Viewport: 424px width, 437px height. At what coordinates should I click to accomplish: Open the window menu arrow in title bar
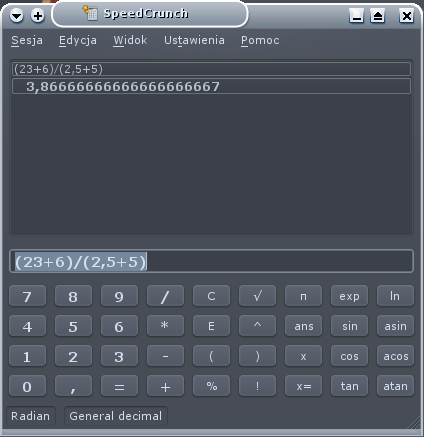(x=16, y=15)
